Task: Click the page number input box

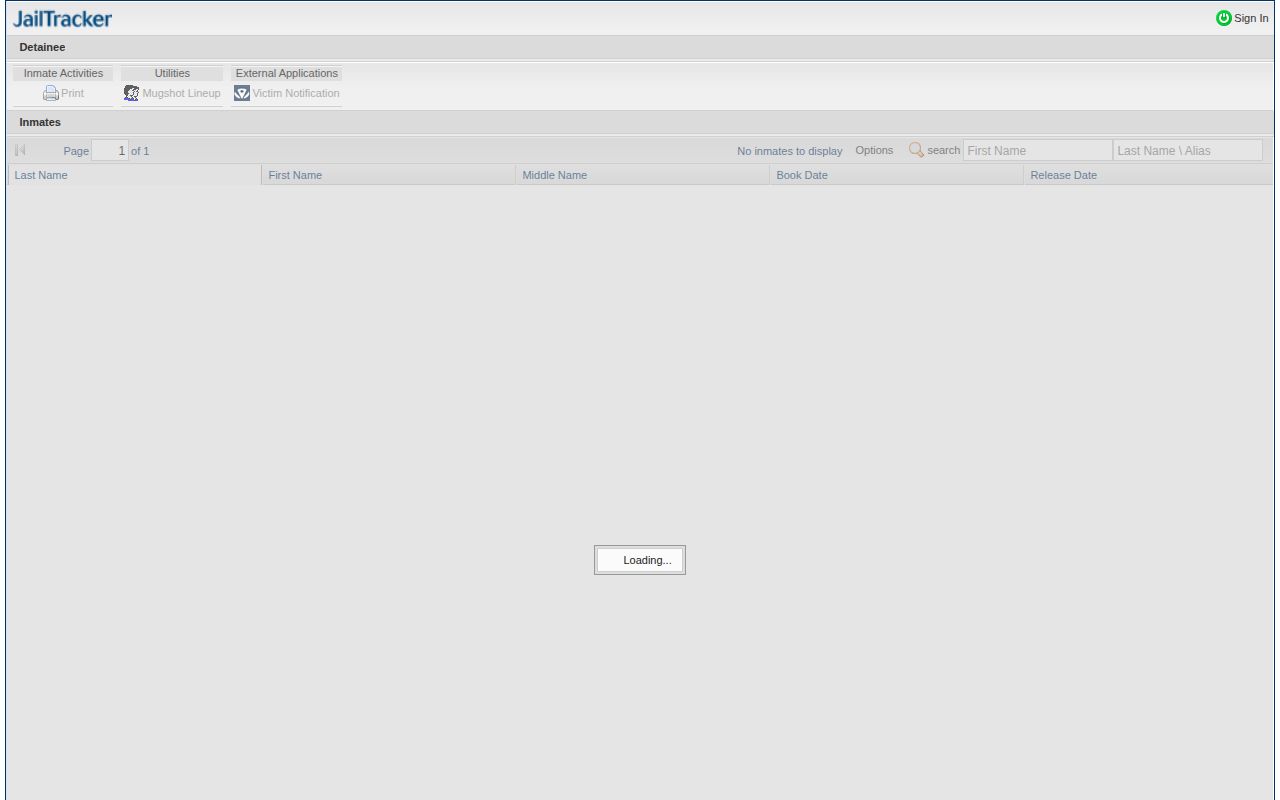Action: [x=110, y=151]
